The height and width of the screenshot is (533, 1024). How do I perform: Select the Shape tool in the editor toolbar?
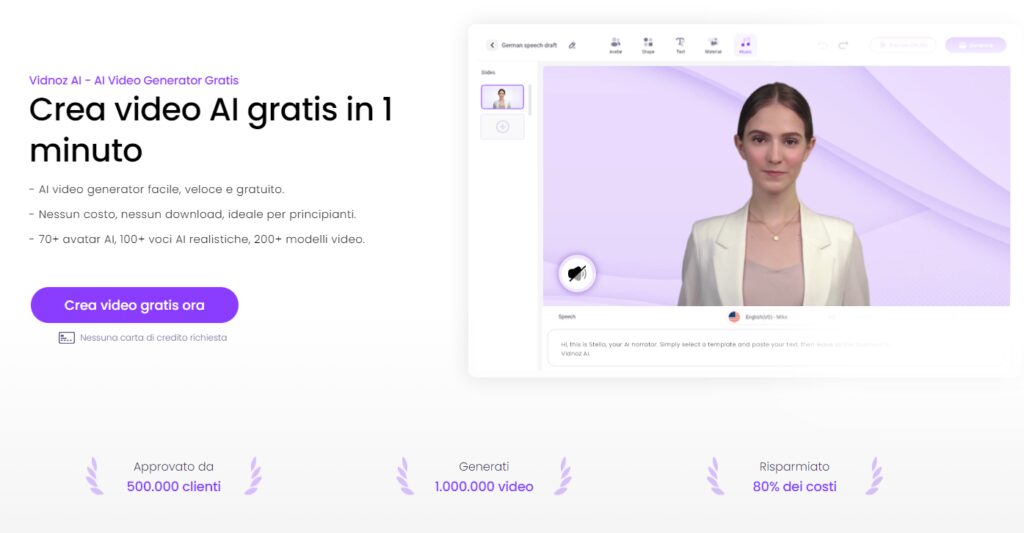coord(648,45)
